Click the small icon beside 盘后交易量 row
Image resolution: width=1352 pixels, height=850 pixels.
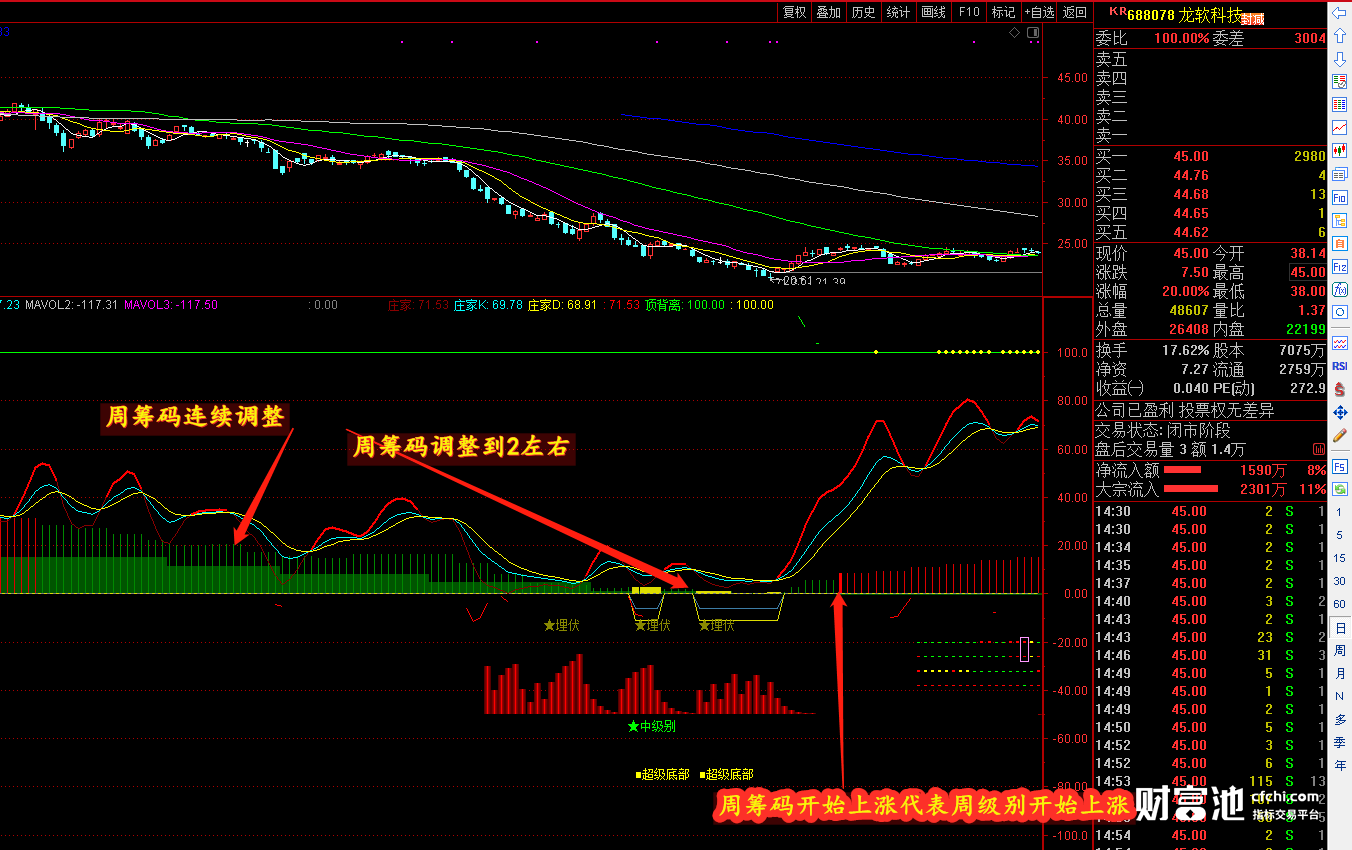click(1318, 449)
